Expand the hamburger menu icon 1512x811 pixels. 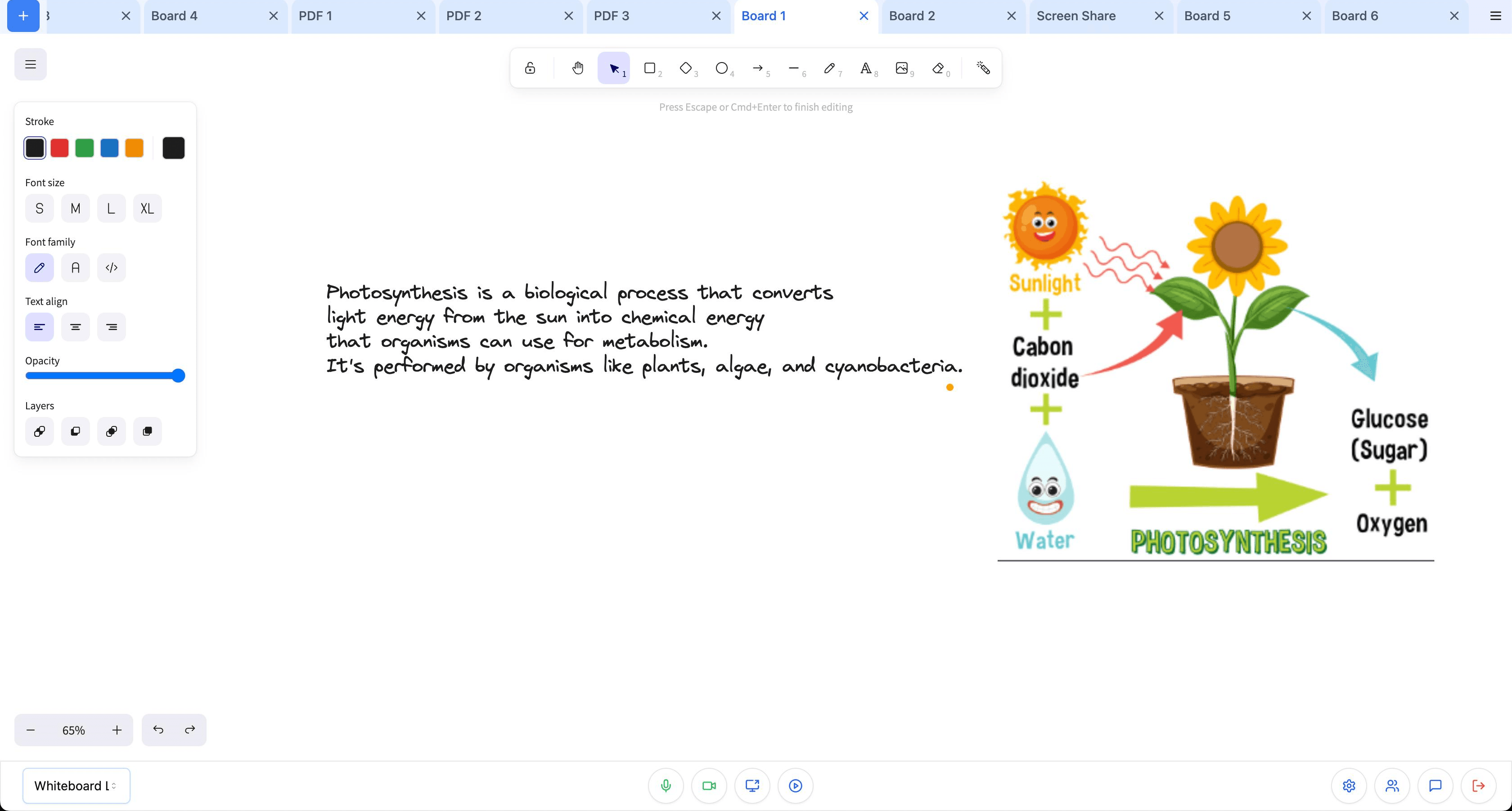tap(31, 64)
